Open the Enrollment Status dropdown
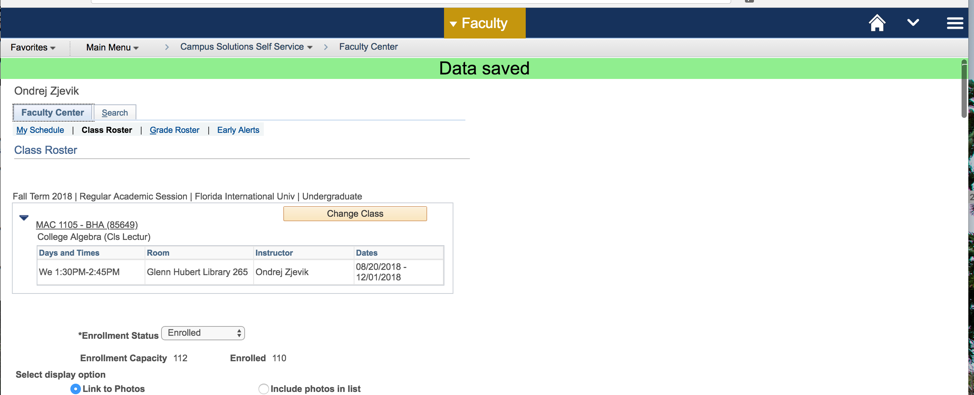This screenshot has width=974, height=395. pos(203,334)
